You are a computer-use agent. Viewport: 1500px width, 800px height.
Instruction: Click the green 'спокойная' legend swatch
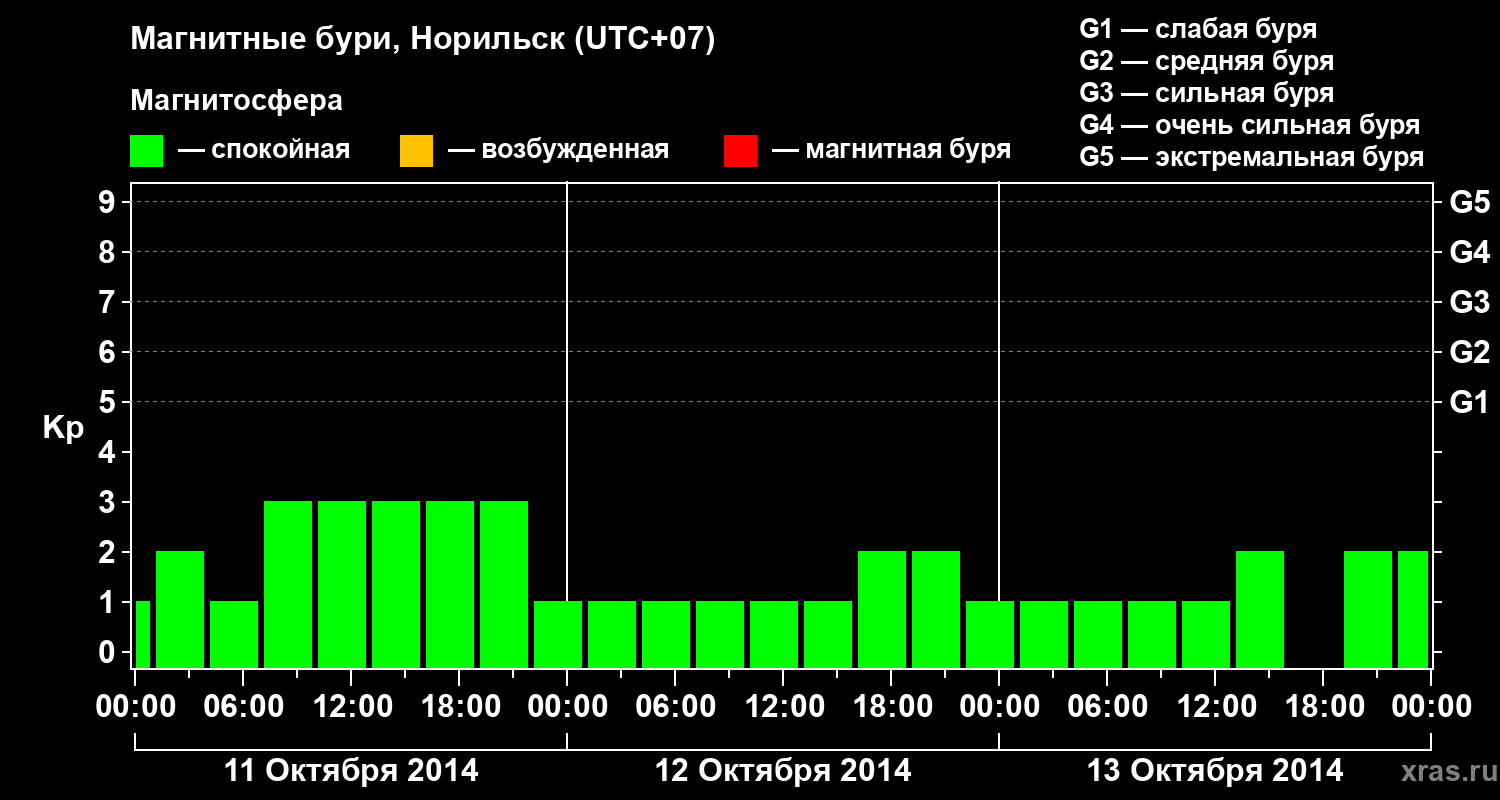147,151
